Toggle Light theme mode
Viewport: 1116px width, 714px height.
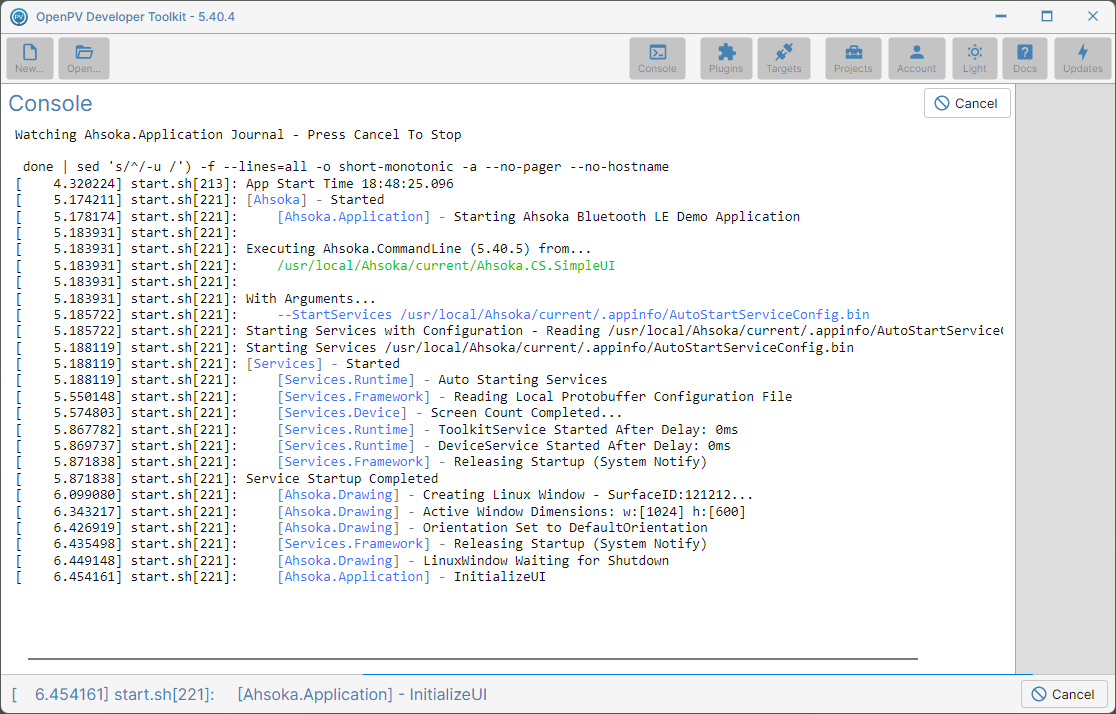[x=974, y=58]
